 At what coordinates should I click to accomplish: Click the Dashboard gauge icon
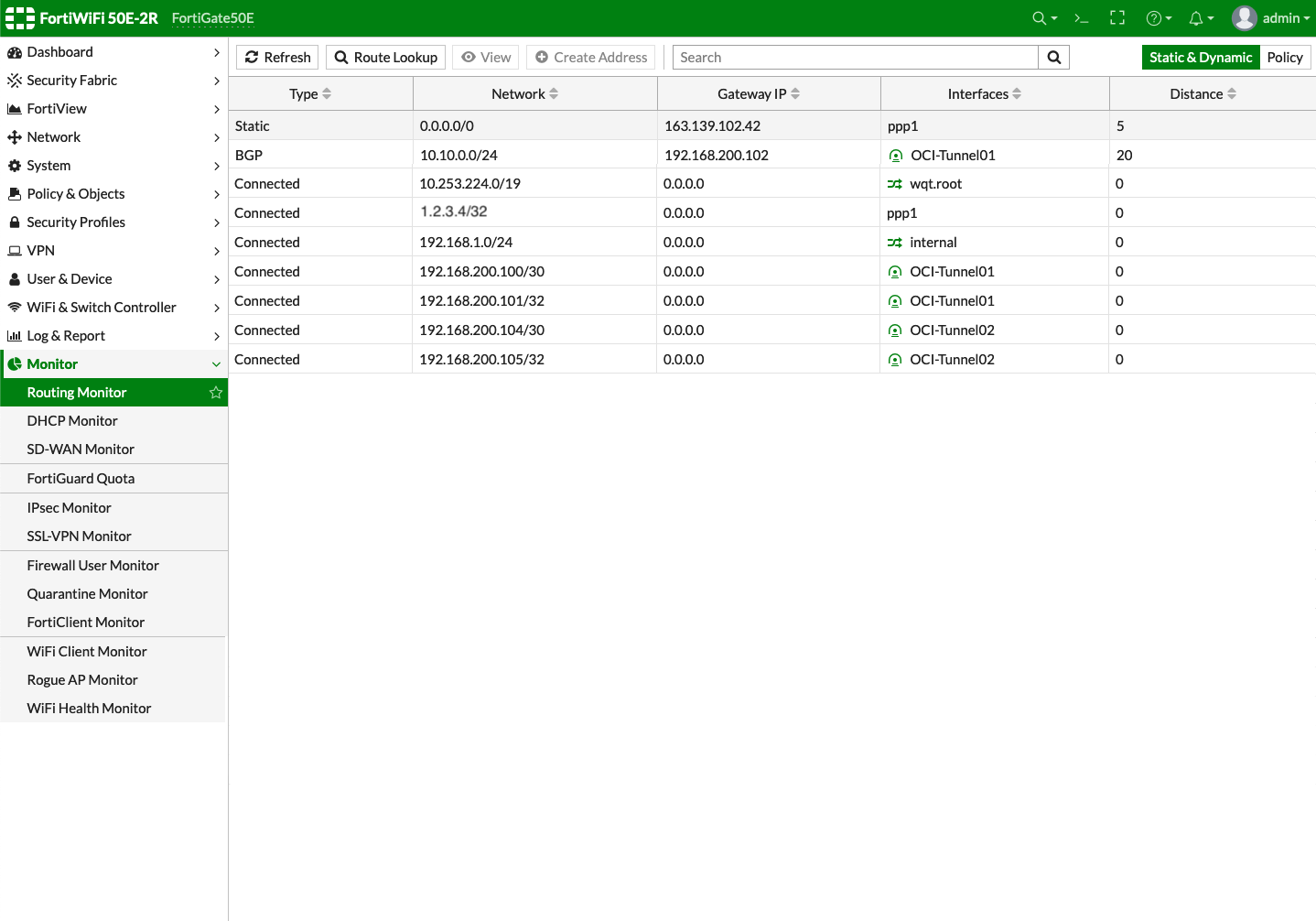[15, 52]
